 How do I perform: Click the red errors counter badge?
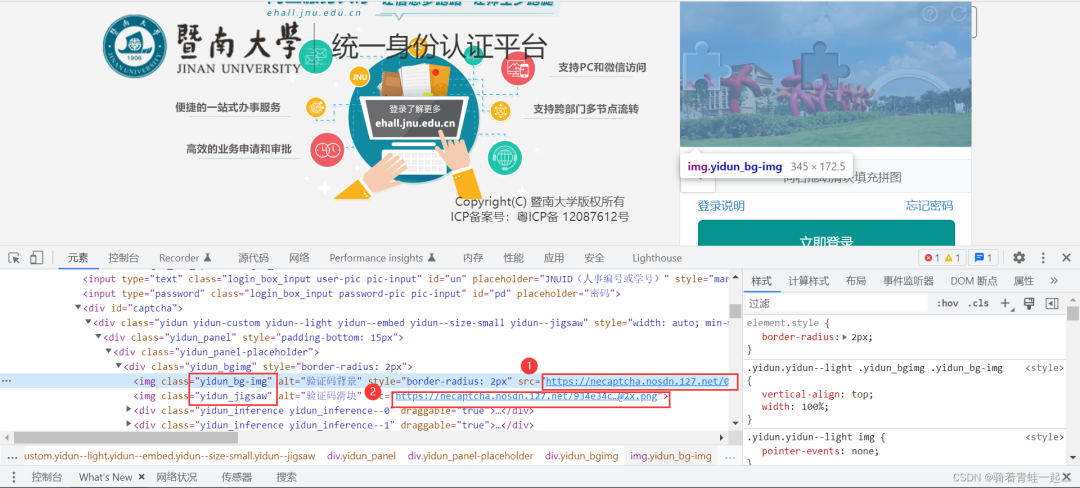click(x=931, y=258)
